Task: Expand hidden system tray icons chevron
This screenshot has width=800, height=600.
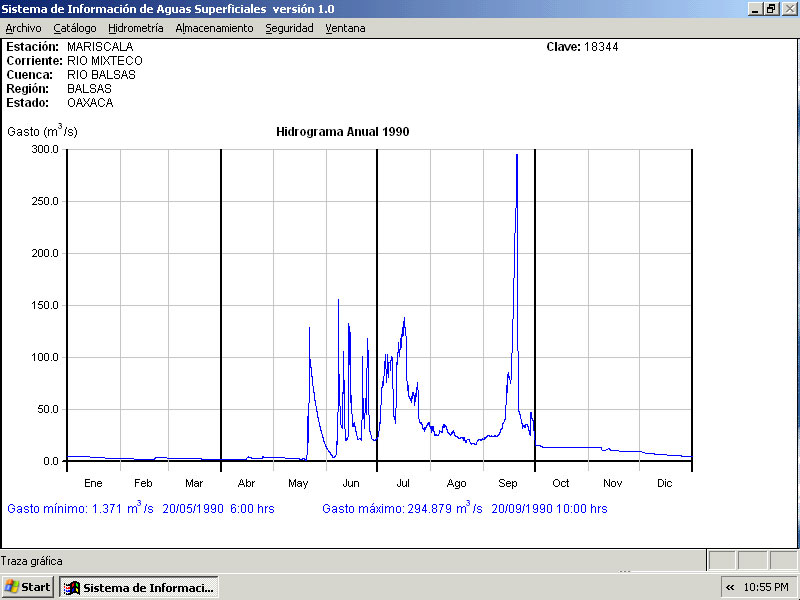Action: pyautogui.click(x=730, y=587)
